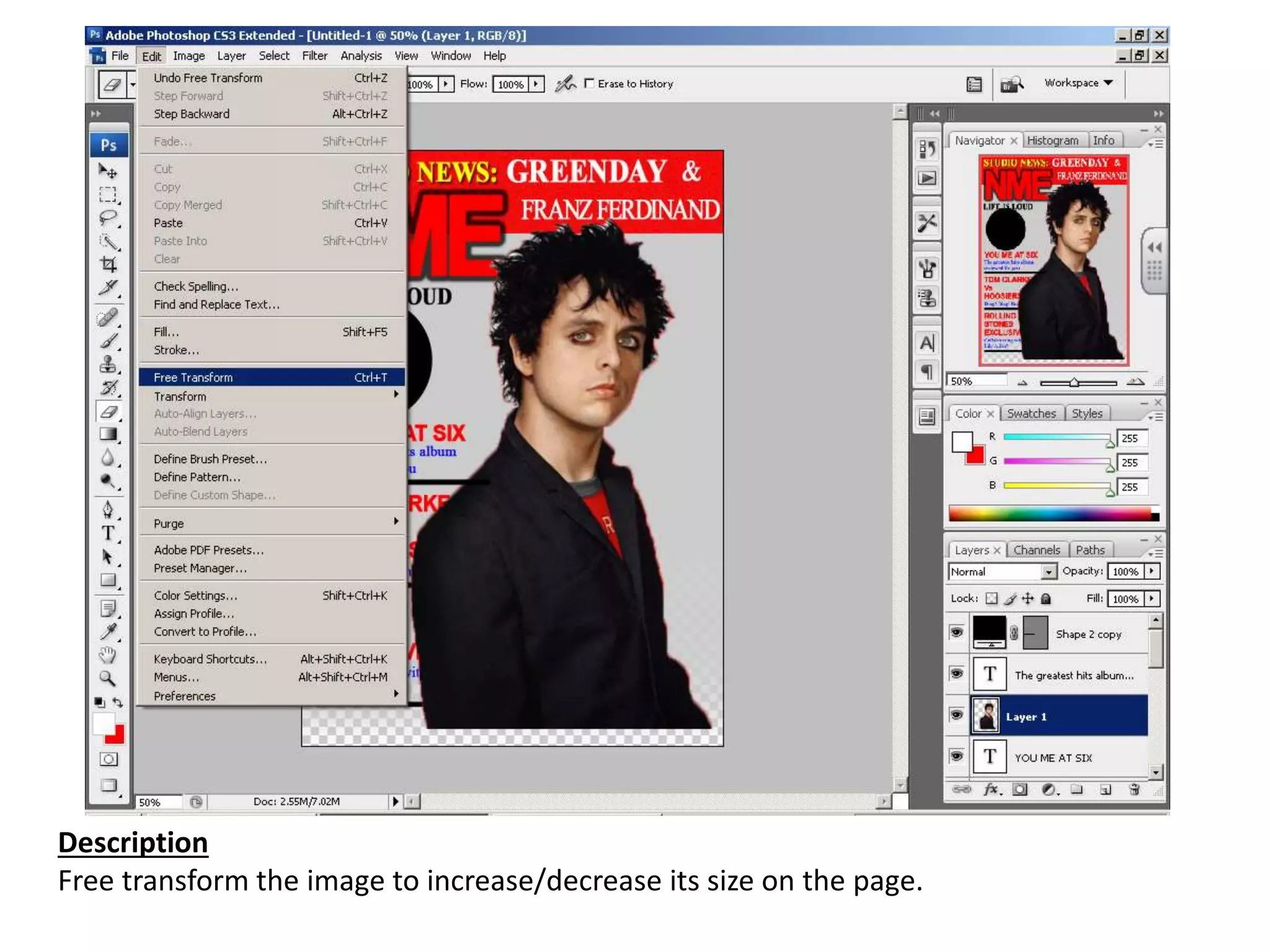Hide the YOU ME AT SIX layer

tap(957, 756)
